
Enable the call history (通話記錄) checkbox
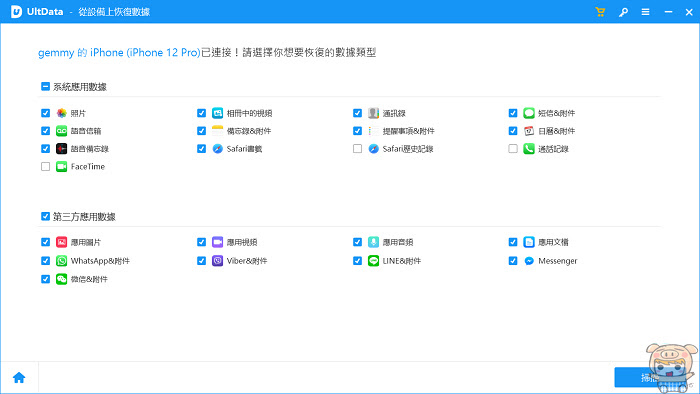[513, 149]
